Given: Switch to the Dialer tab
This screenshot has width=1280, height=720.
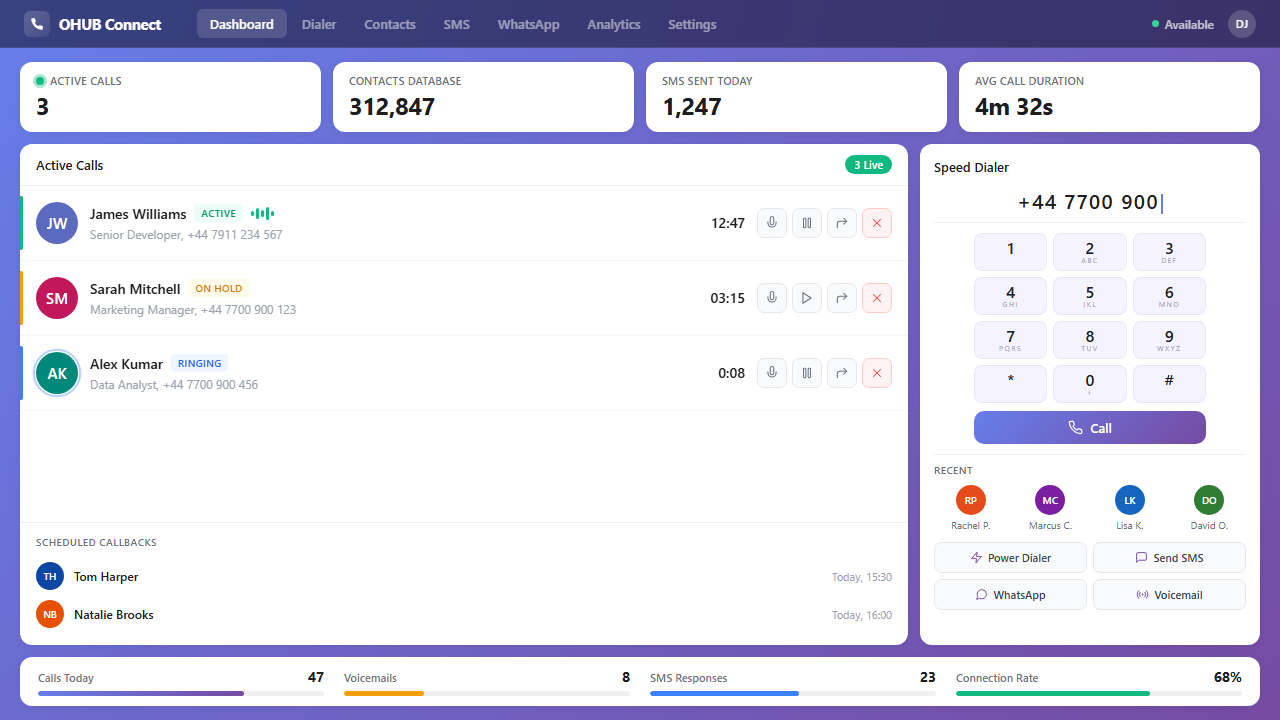Looking at the screenshot, I should (319, 24).
